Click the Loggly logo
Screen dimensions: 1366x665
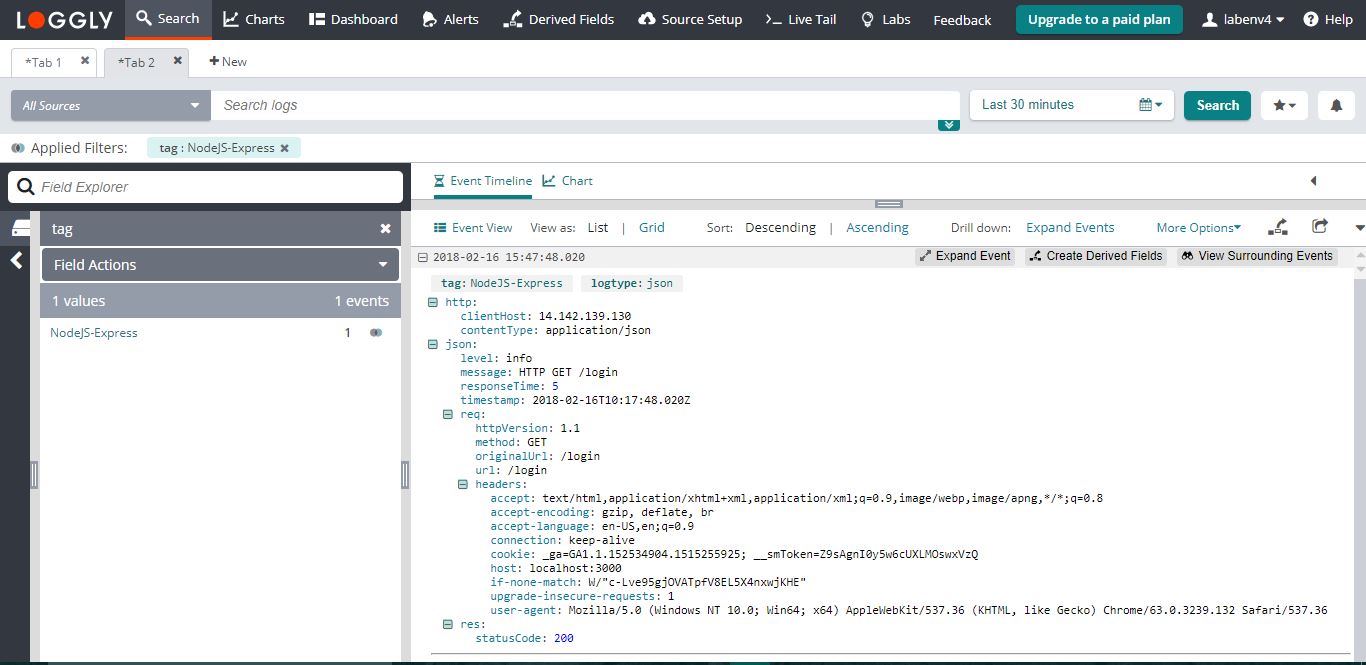tap(62, 19)
